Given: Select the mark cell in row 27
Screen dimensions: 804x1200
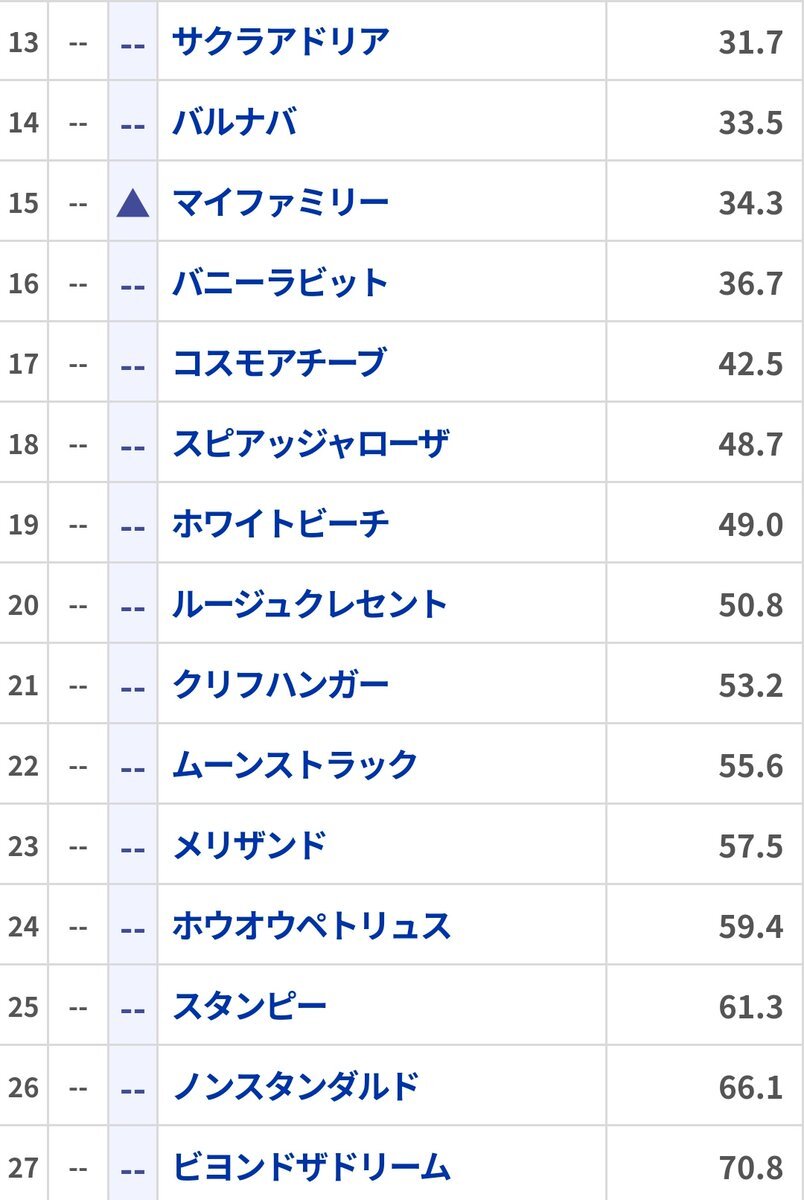Looking at the screenshot, I should pos(133,1167).
